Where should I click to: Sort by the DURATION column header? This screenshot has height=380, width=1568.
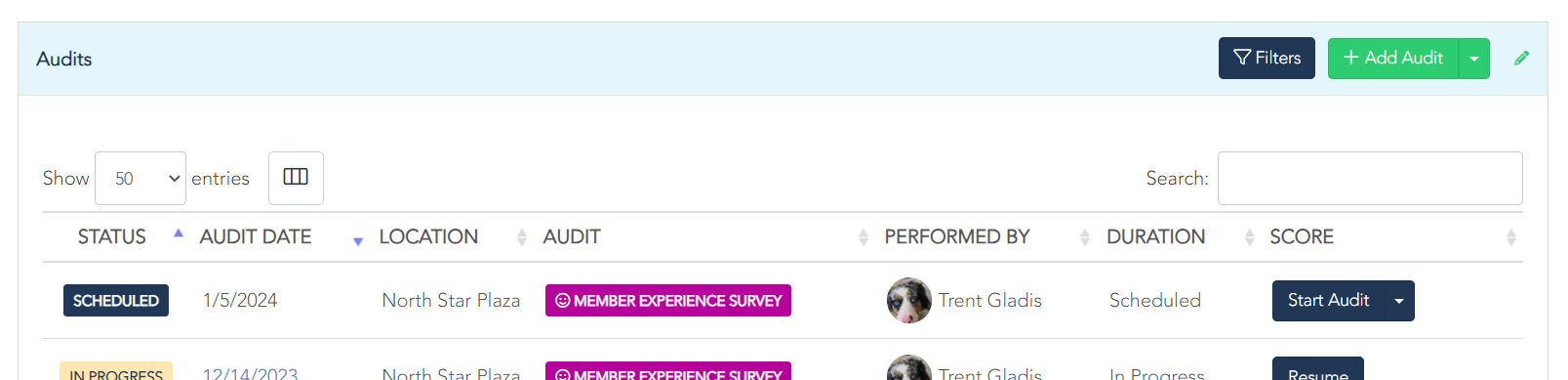1155,236
